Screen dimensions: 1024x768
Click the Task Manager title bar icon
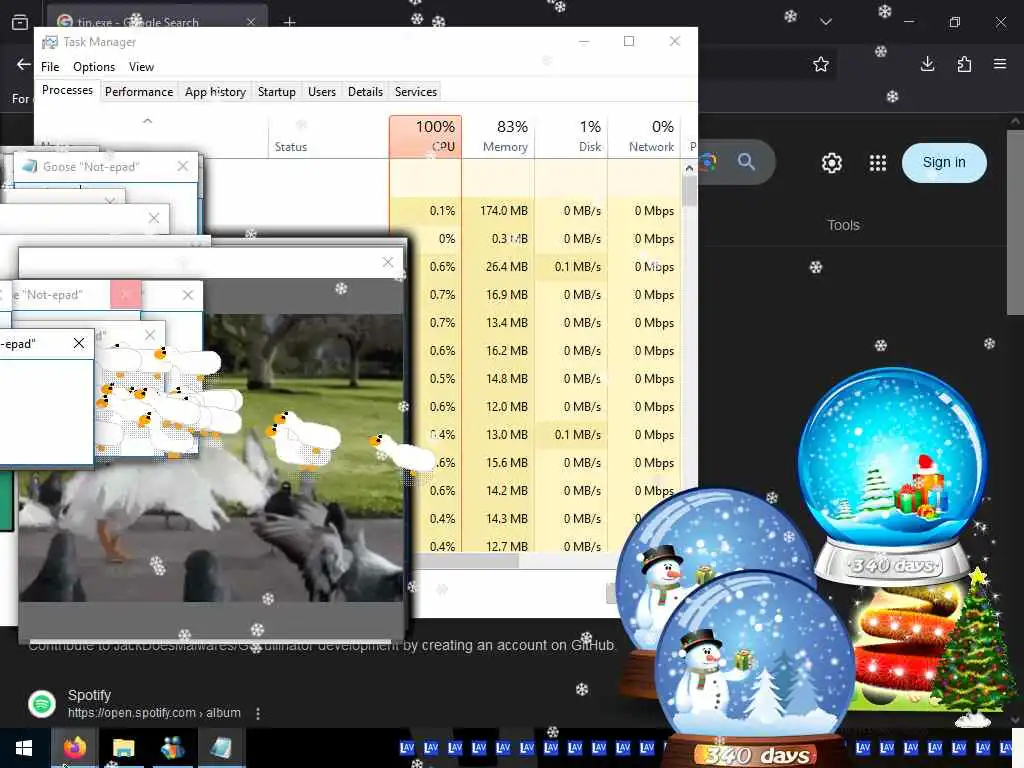pyautogui.click(x=50, y=42)
